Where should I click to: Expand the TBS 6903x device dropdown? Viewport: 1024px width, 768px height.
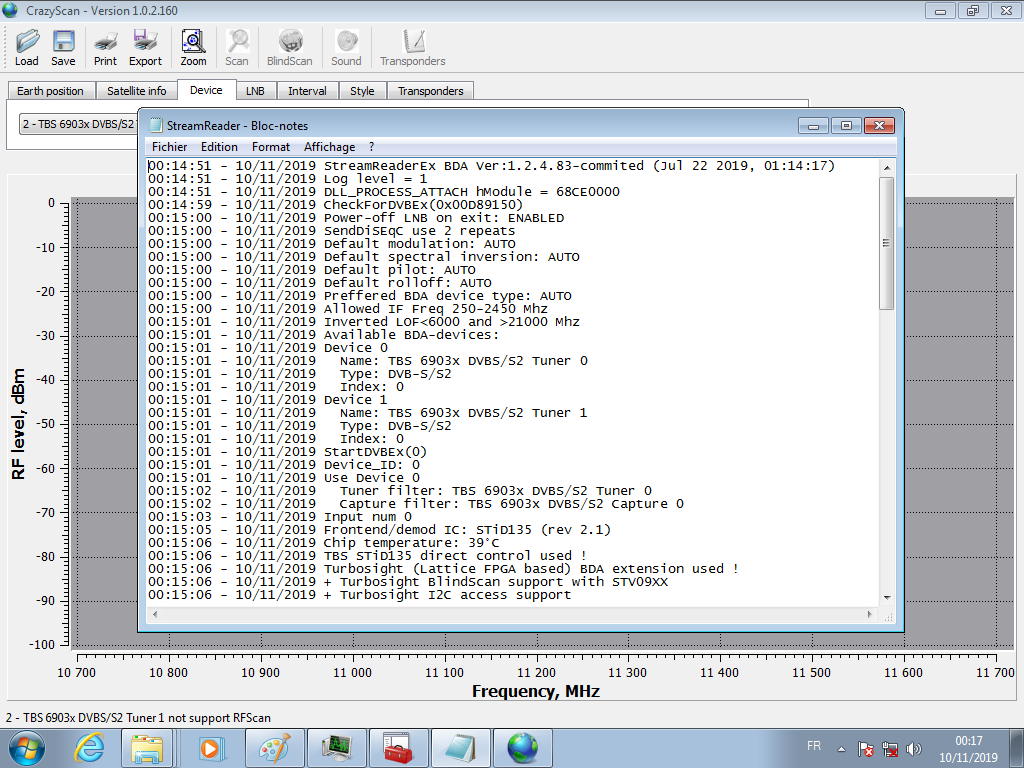(x=78, y=124)
